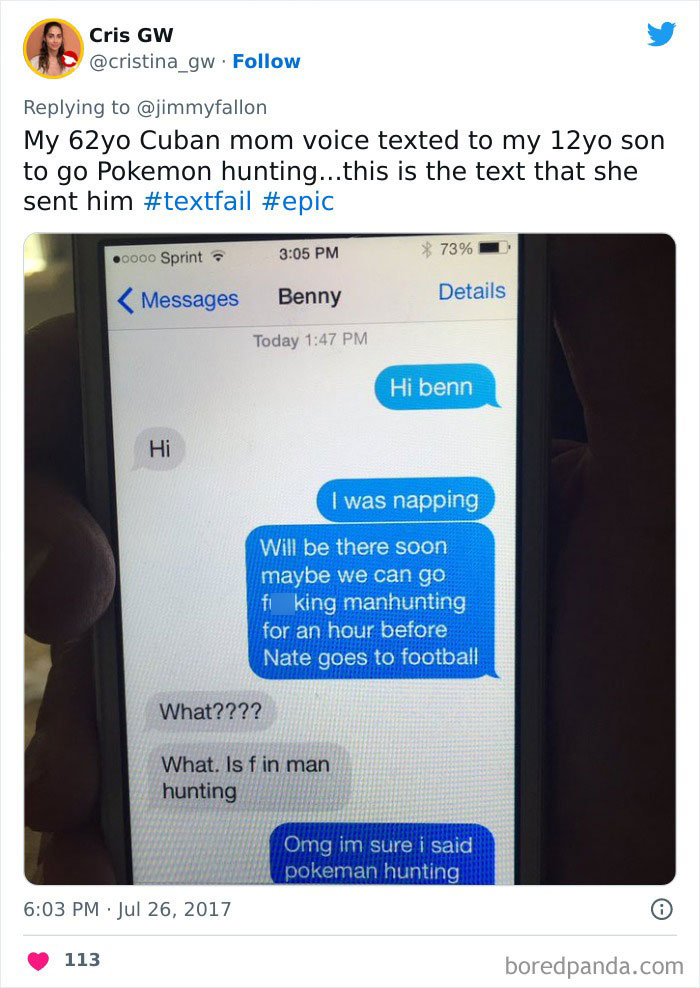Open the #epic hashtag
Viewport: 700px width, 988px height.
click(x=297, y=202)
